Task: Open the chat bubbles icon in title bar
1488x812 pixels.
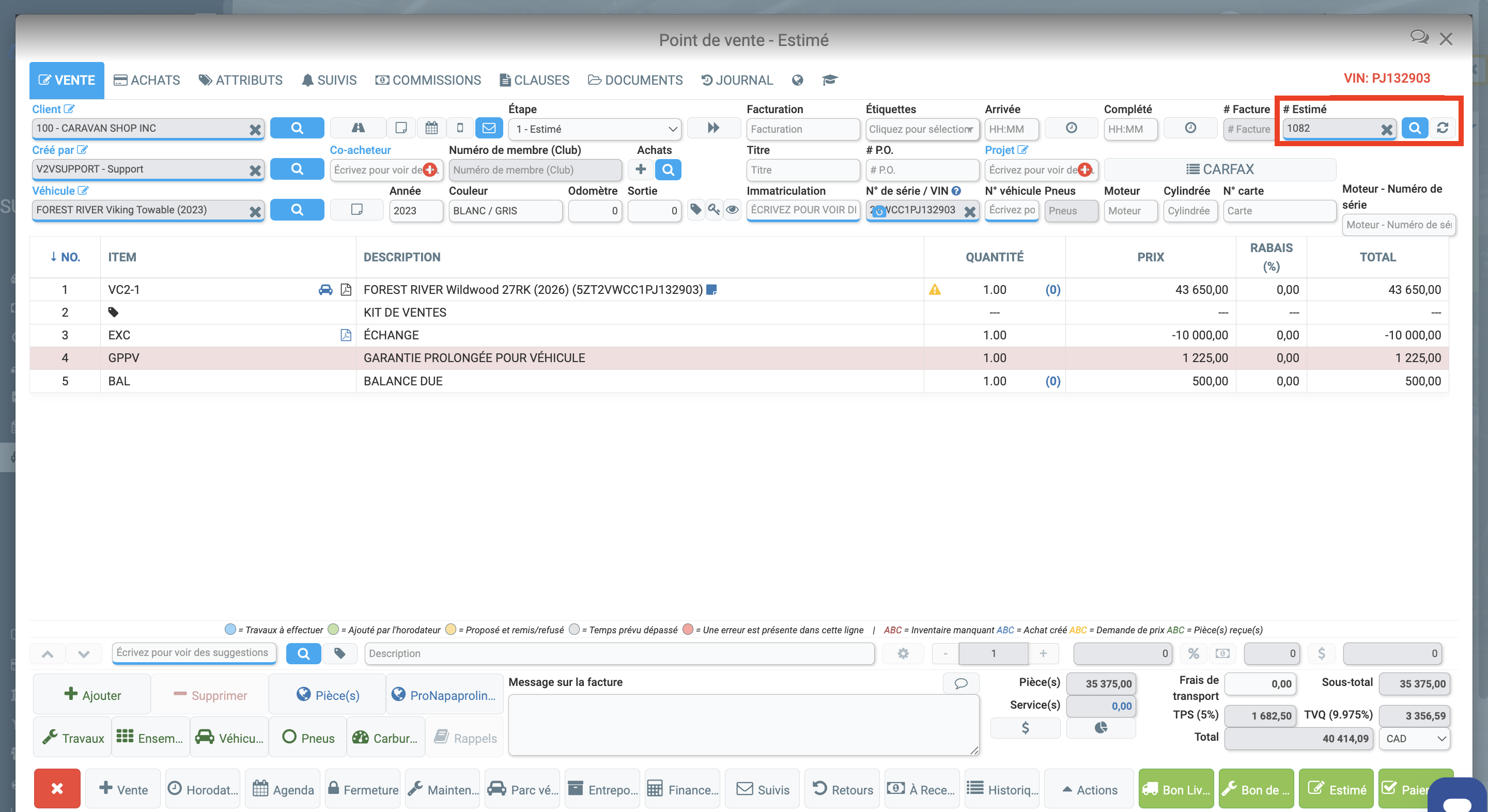Action: 1419,38
